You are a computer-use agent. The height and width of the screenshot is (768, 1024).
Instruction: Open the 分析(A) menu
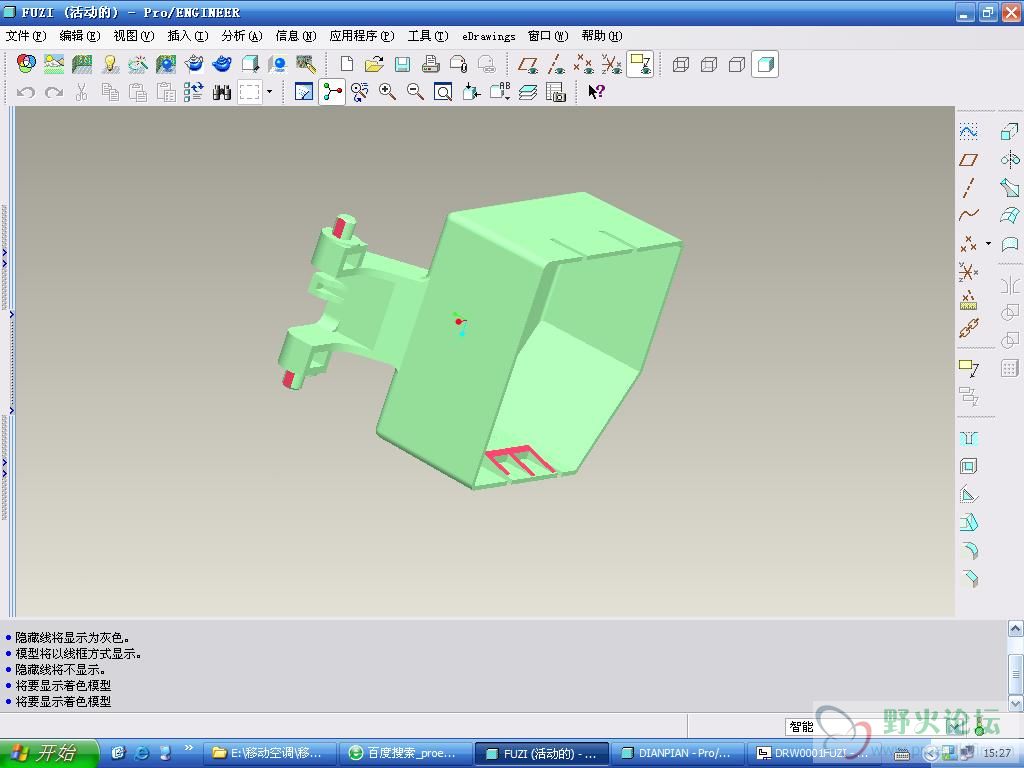(x=242, y=36)
